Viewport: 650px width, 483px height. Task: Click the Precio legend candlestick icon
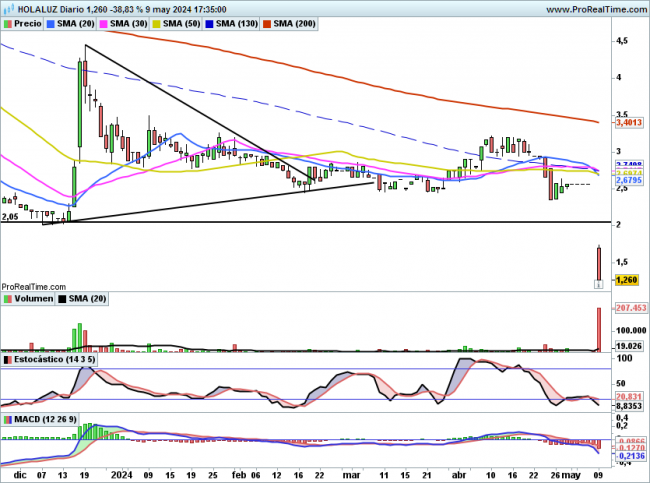pos(8,22)
